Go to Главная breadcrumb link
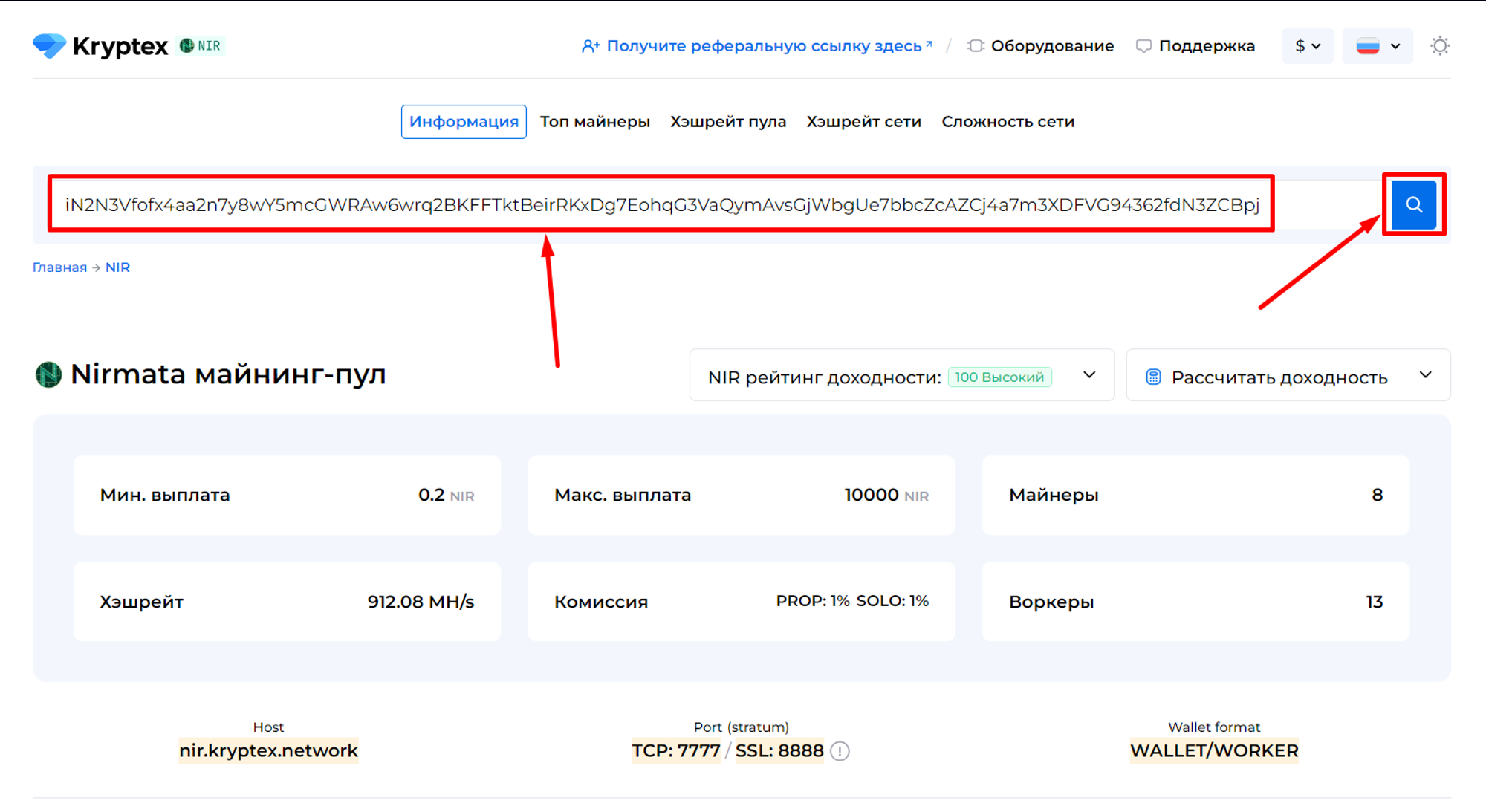 point(59,267)
